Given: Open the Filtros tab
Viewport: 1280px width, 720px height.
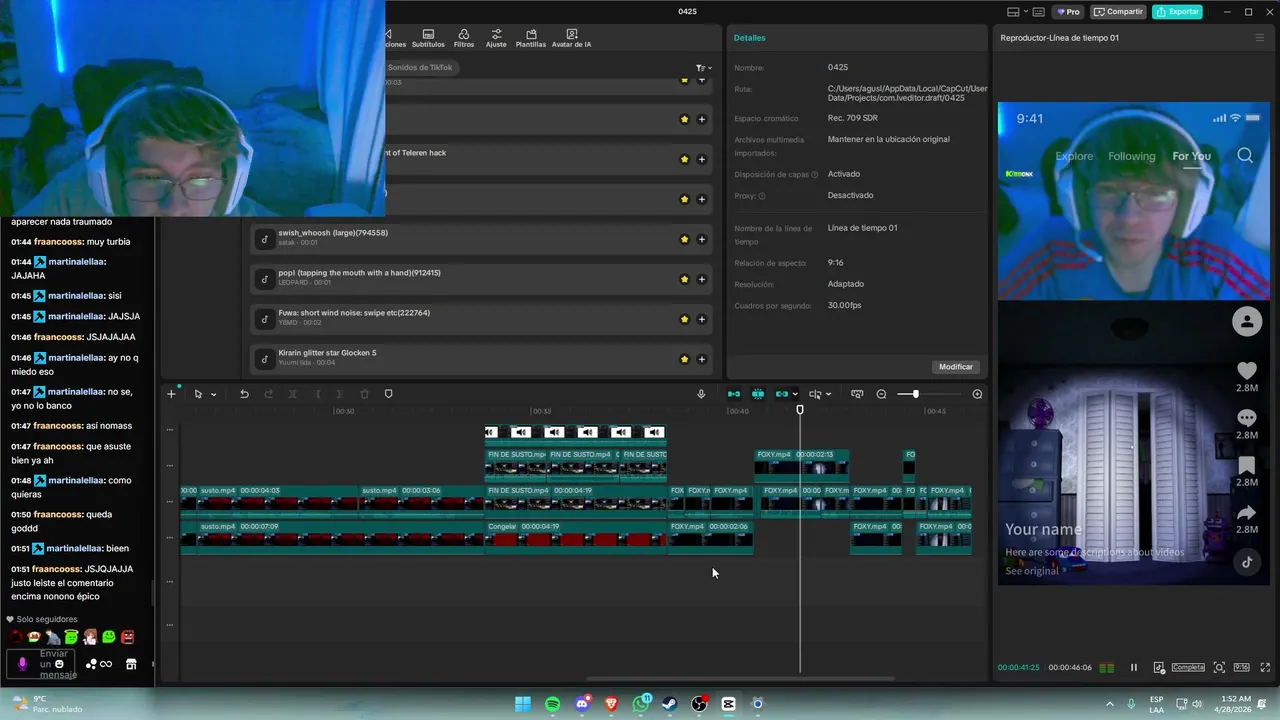Looking at the screenshot, I should pyautogui.click(x=464, y=39).
